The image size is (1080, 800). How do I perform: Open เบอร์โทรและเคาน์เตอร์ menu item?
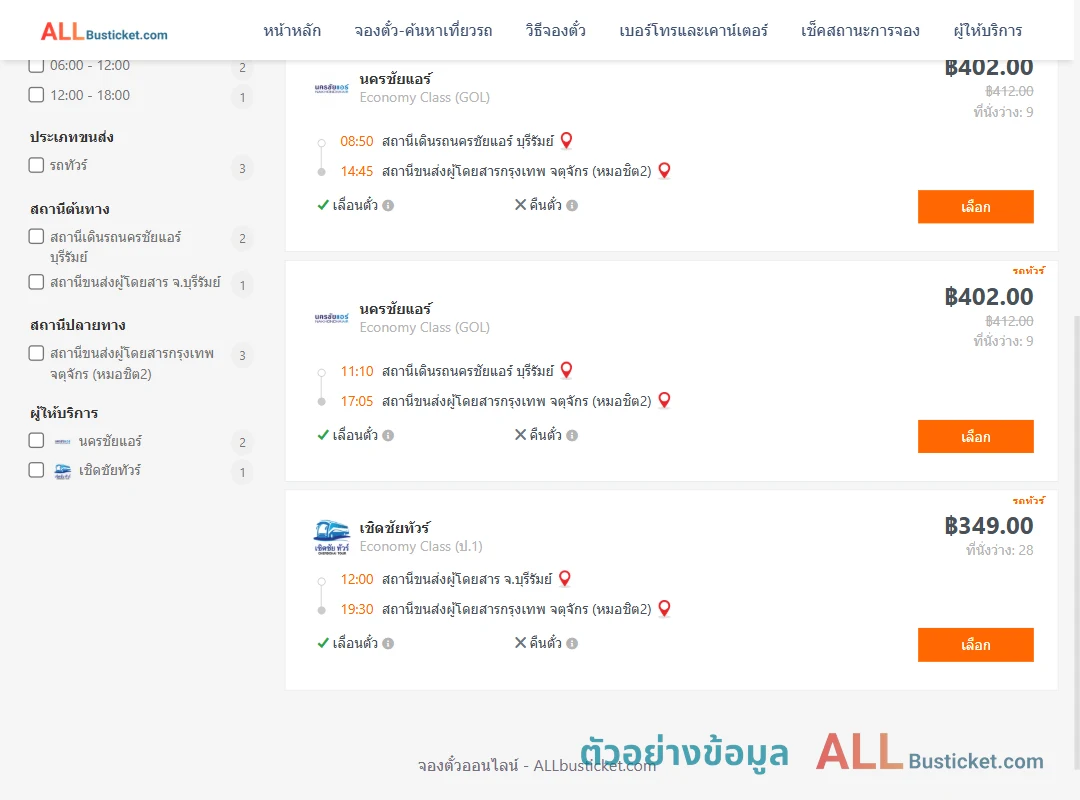[693, 30]
